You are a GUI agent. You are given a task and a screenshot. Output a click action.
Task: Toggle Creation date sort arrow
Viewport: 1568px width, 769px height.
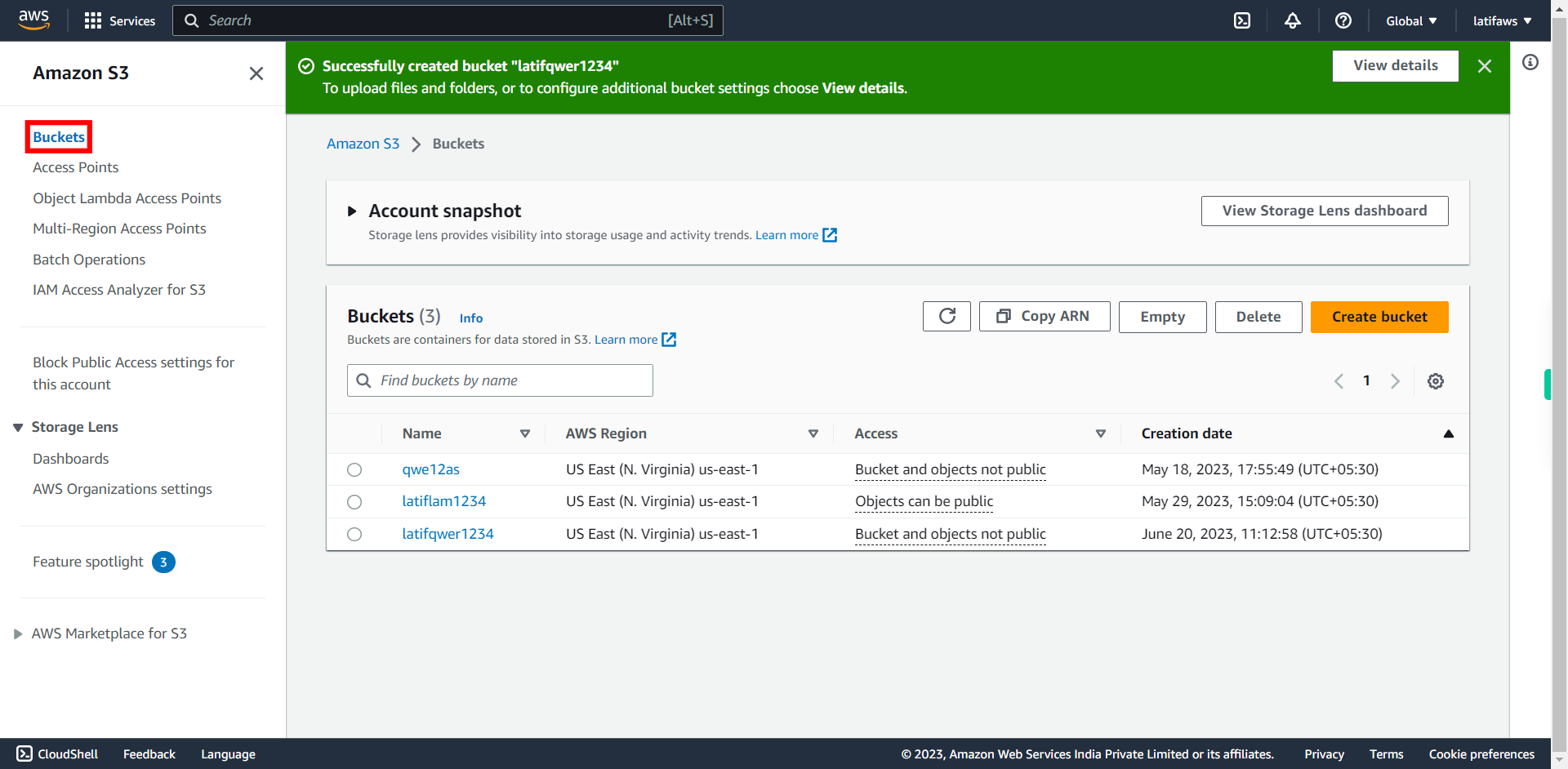pos(1449,434)
